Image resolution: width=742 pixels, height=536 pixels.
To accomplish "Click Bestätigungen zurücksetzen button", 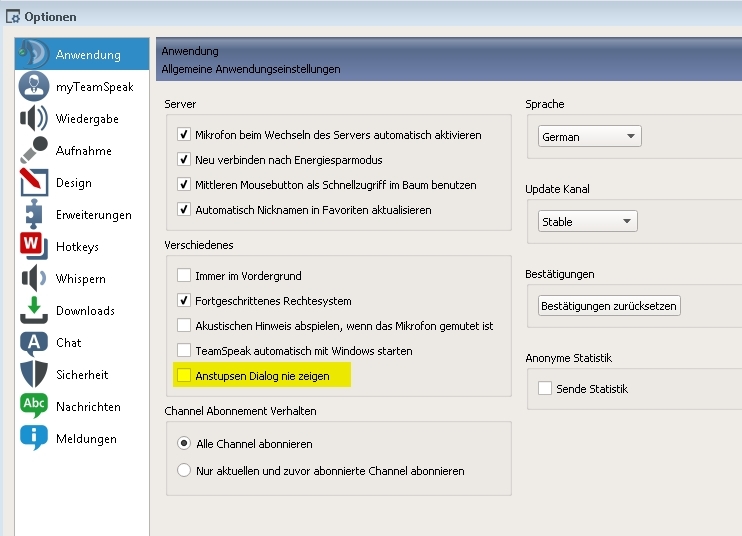I will click(609, 306).
